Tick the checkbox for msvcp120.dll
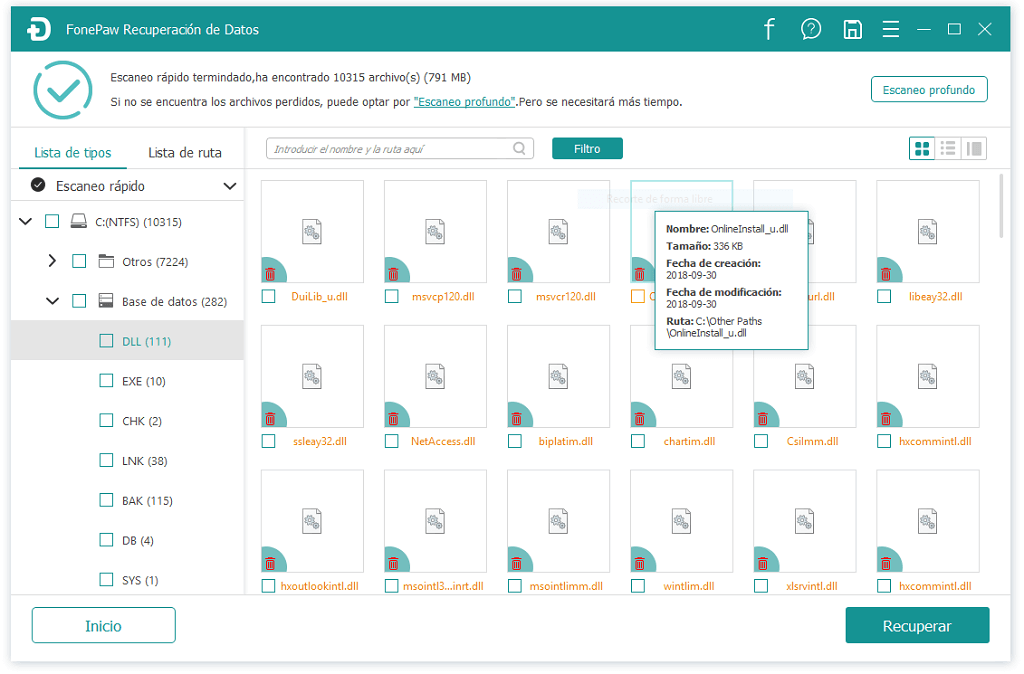 (391, 297)
